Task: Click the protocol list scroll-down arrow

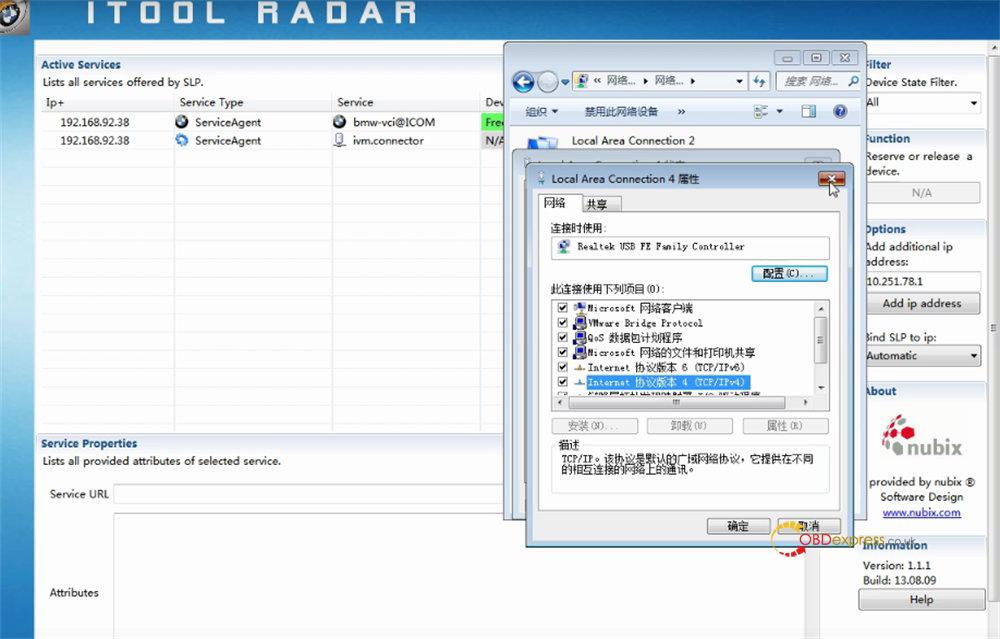Action: (821, 388)
